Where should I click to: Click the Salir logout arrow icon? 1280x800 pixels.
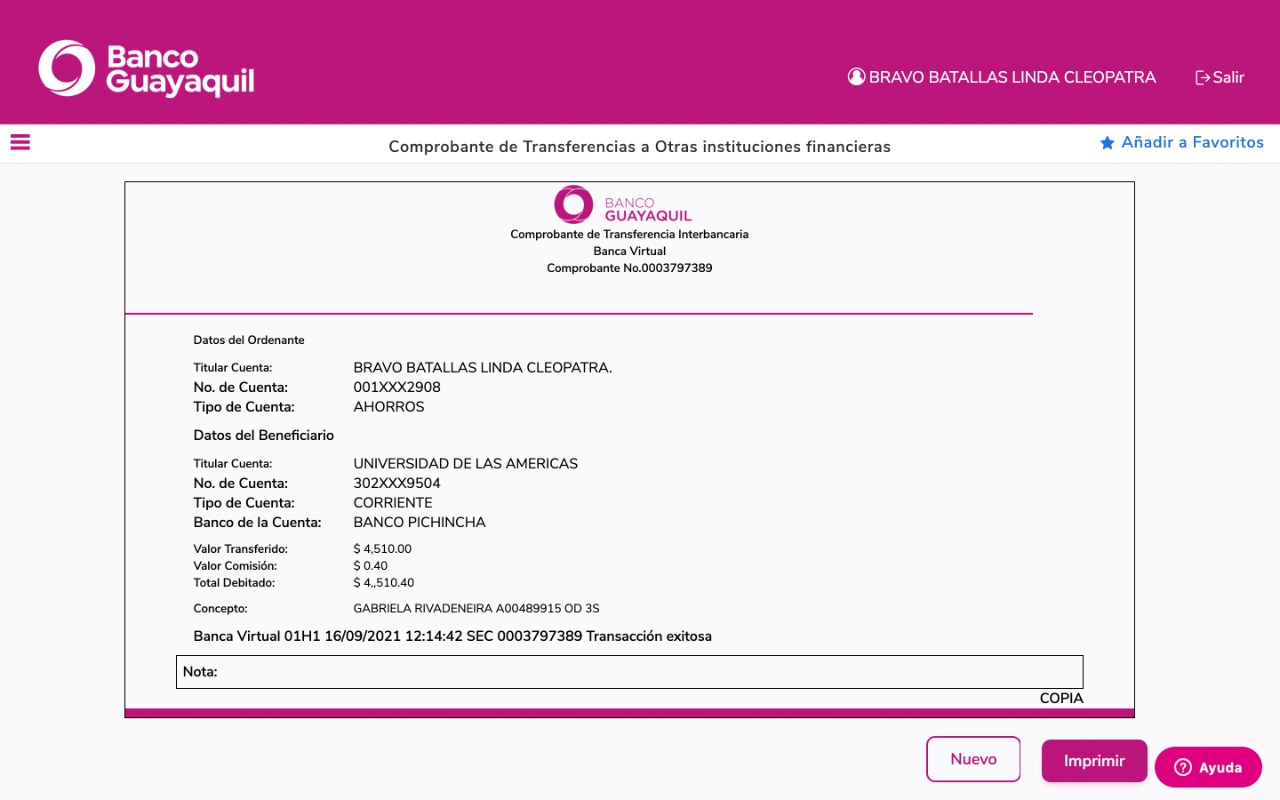(x=1203, y=78)
